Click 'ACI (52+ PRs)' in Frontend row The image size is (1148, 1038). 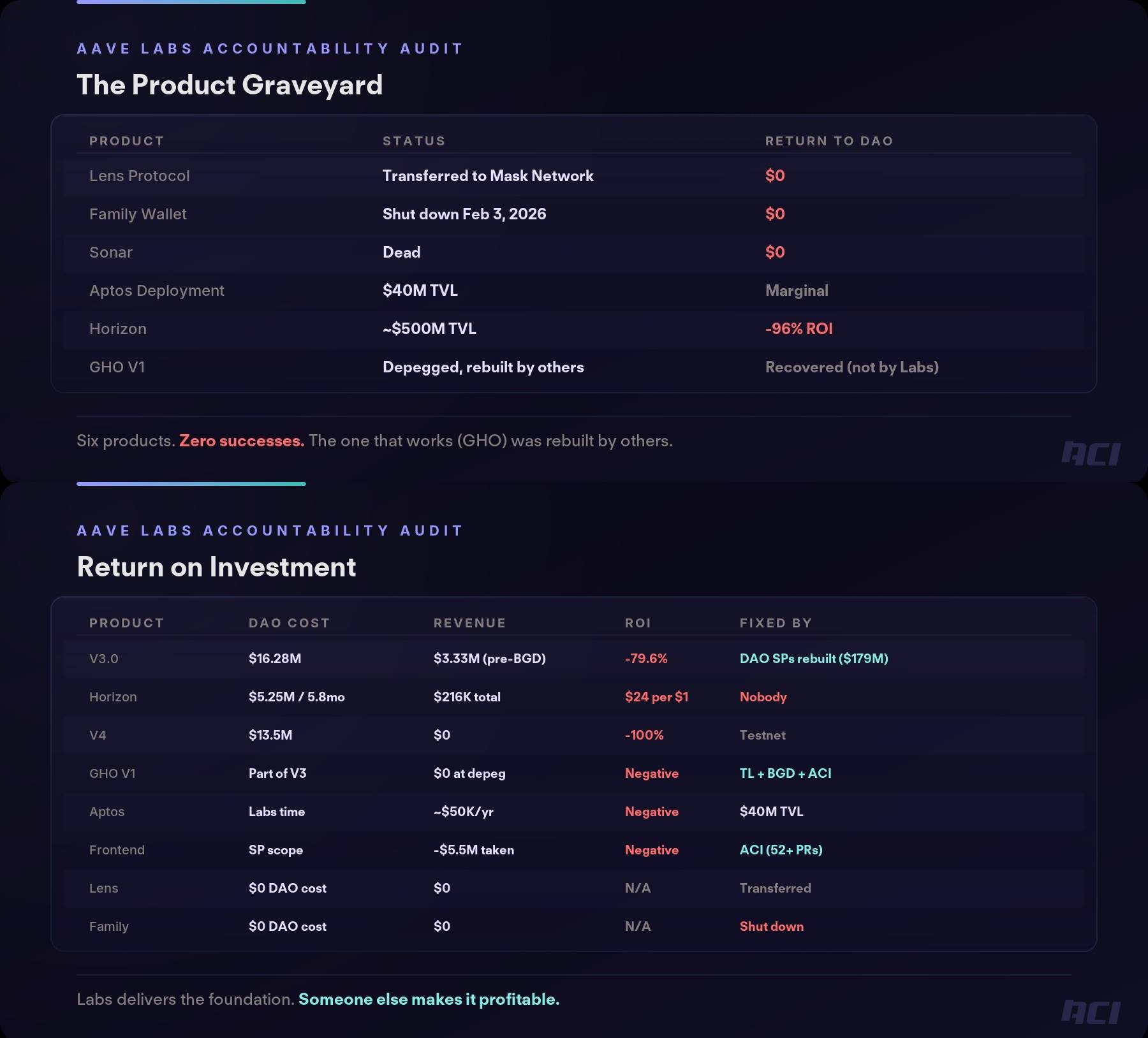click(781, 850)
